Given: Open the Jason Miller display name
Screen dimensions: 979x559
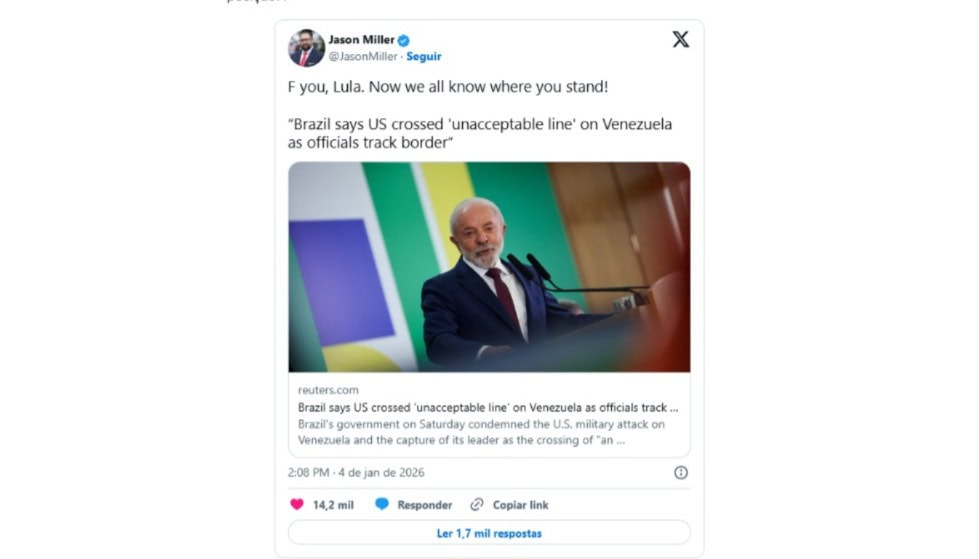Looking at the screenshot, I should point(361,40).
